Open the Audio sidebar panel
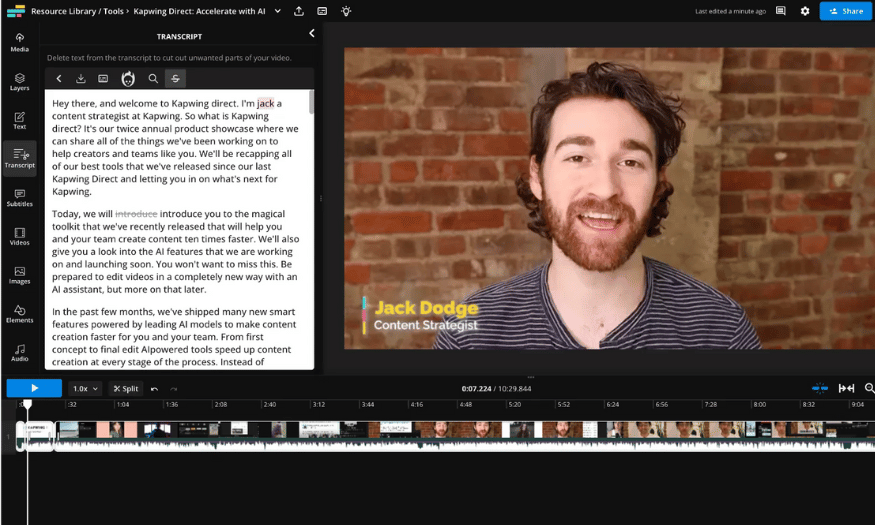Viewport: 875px width, 525px height. (x=20, y=353)
